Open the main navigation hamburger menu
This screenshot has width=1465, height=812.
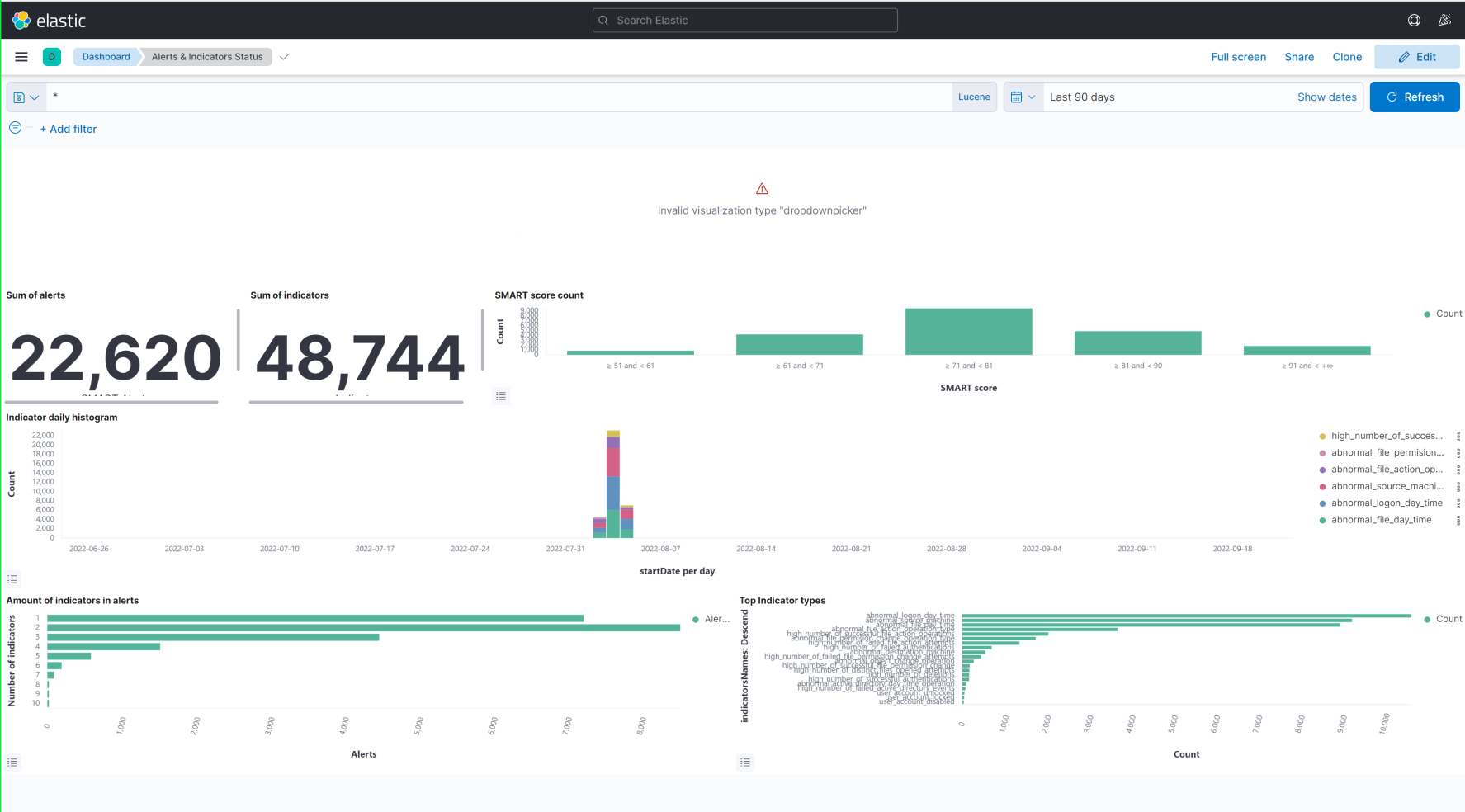(x=21, y=56)
